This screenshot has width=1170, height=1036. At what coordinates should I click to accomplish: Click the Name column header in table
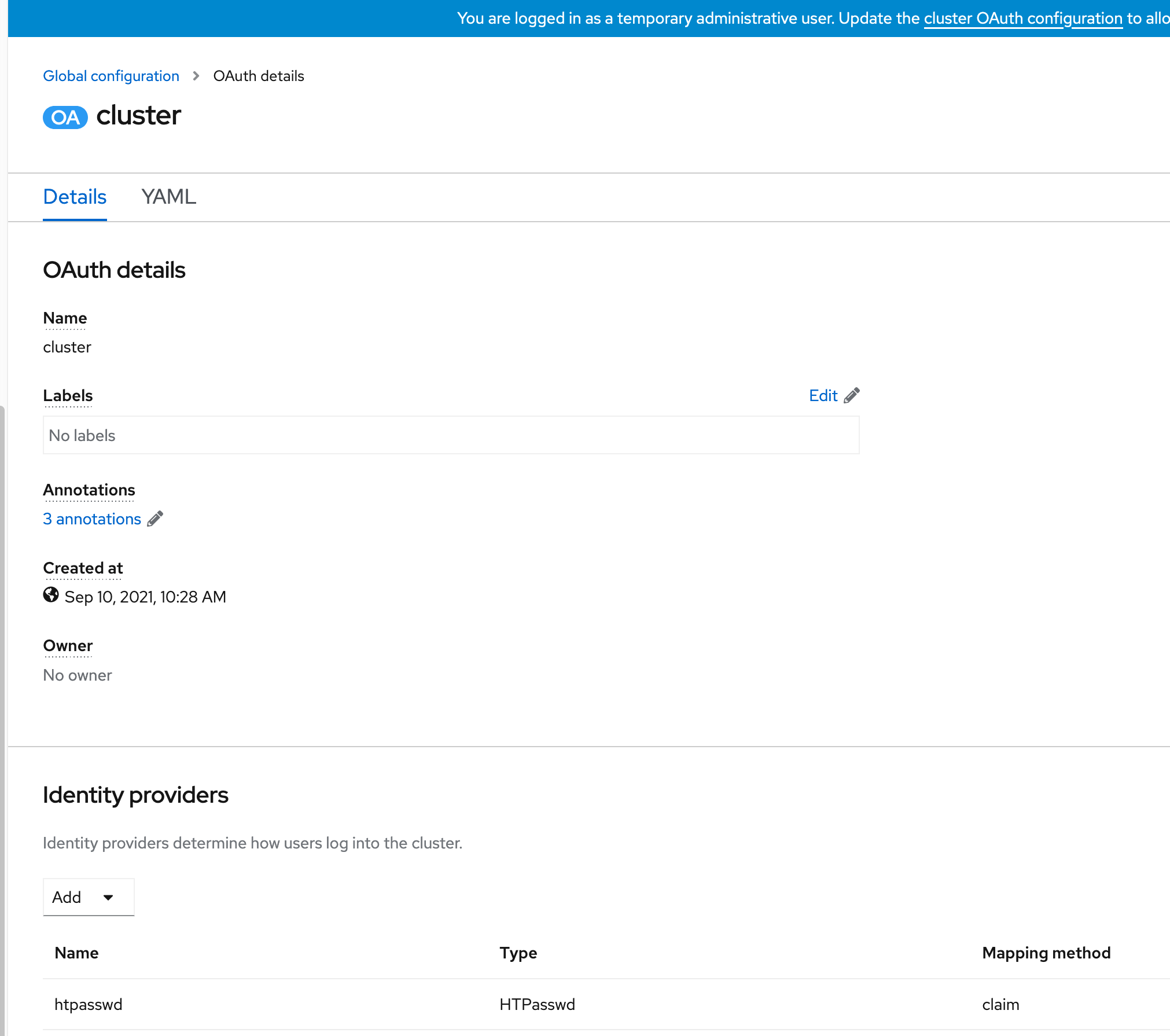pyautogui.click(x=76, y=953)
